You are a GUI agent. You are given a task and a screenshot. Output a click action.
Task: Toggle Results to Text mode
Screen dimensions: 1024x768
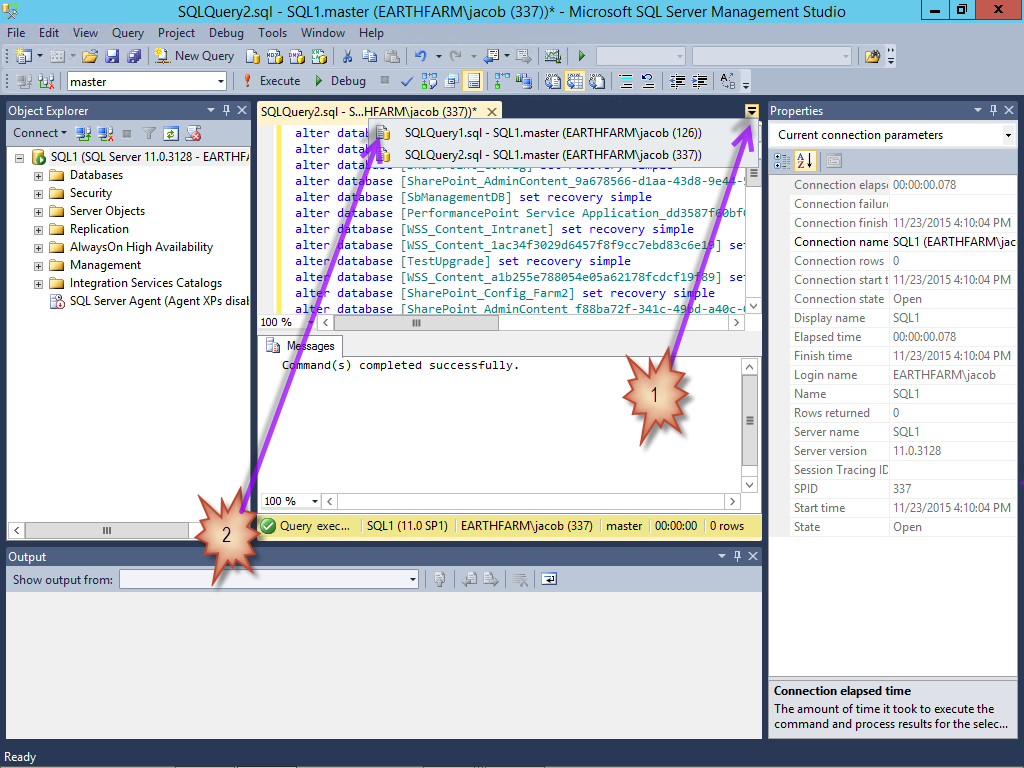[552, 82]
